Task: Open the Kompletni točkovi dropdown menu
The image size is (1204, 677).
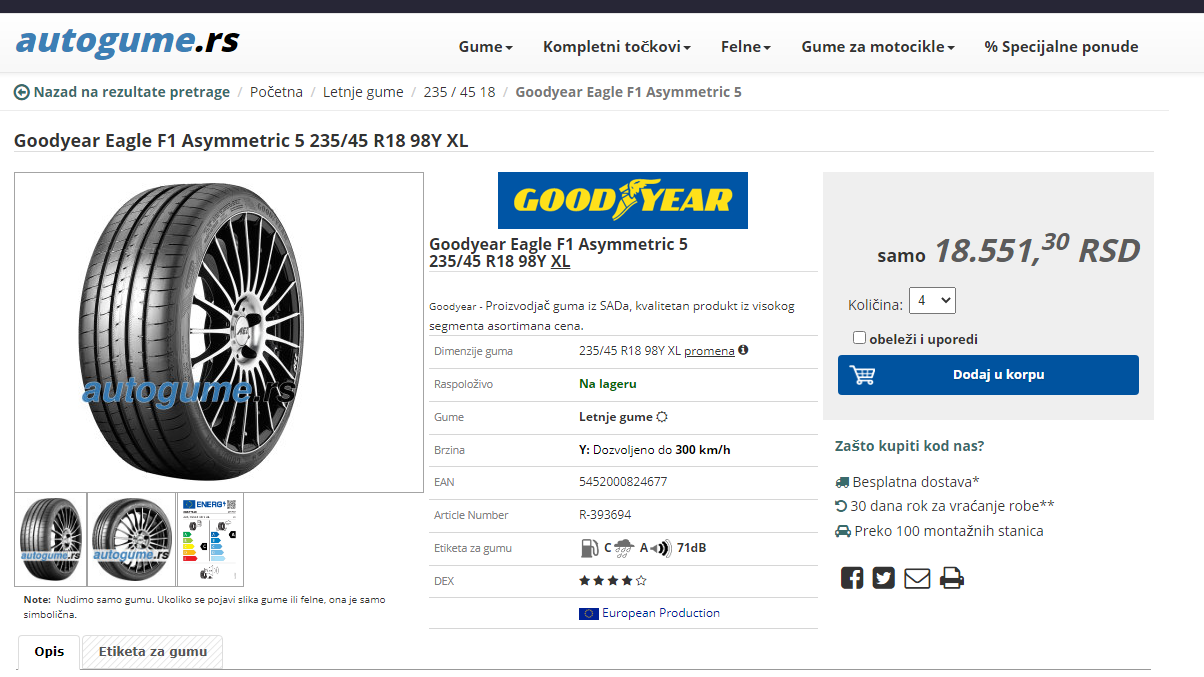Action: click(x=617, y=47)
